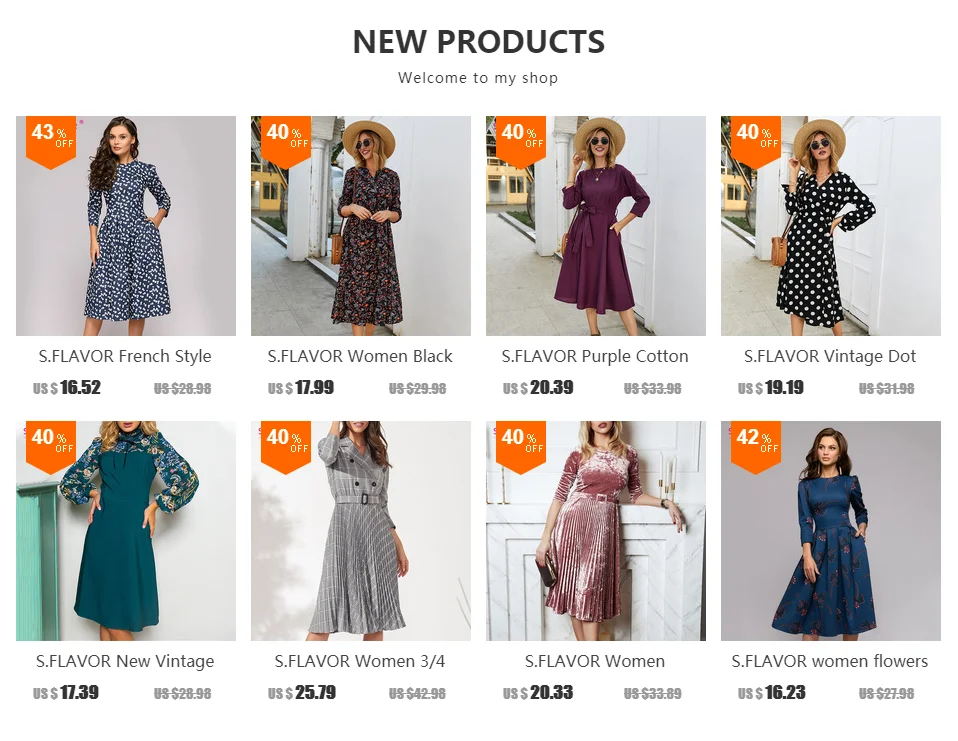This screenshot has height=741, width=958.
Task: Open the Vintage Dot polka dress image
Action: (x=831, y=225)
